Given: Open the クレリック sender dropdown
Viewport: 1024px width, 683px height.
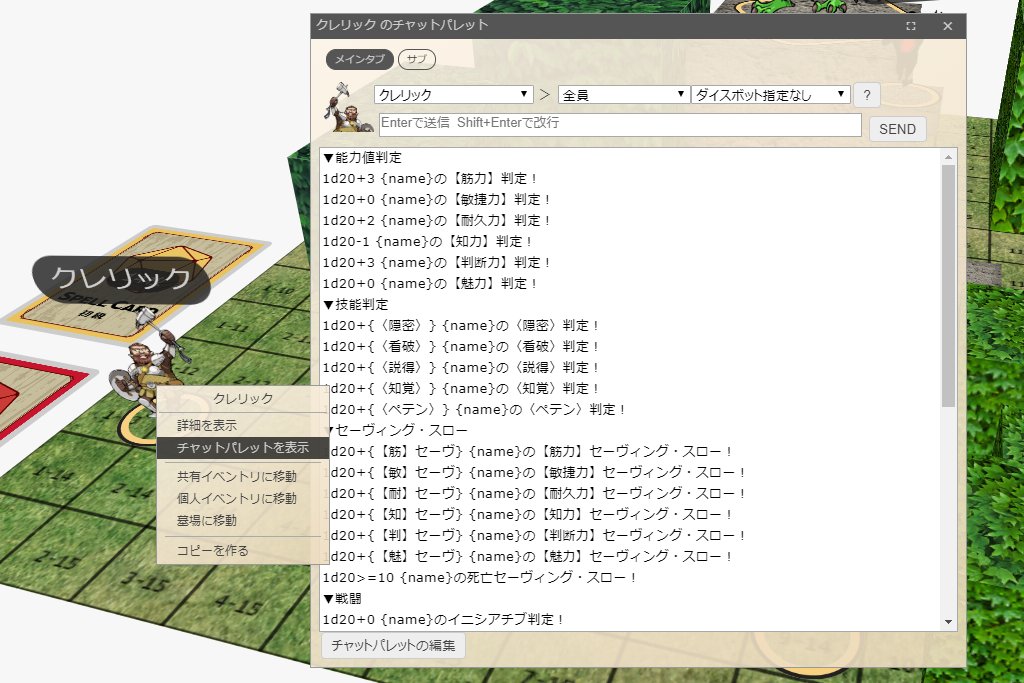Looking at the screenshot, I should pos(453,95).
